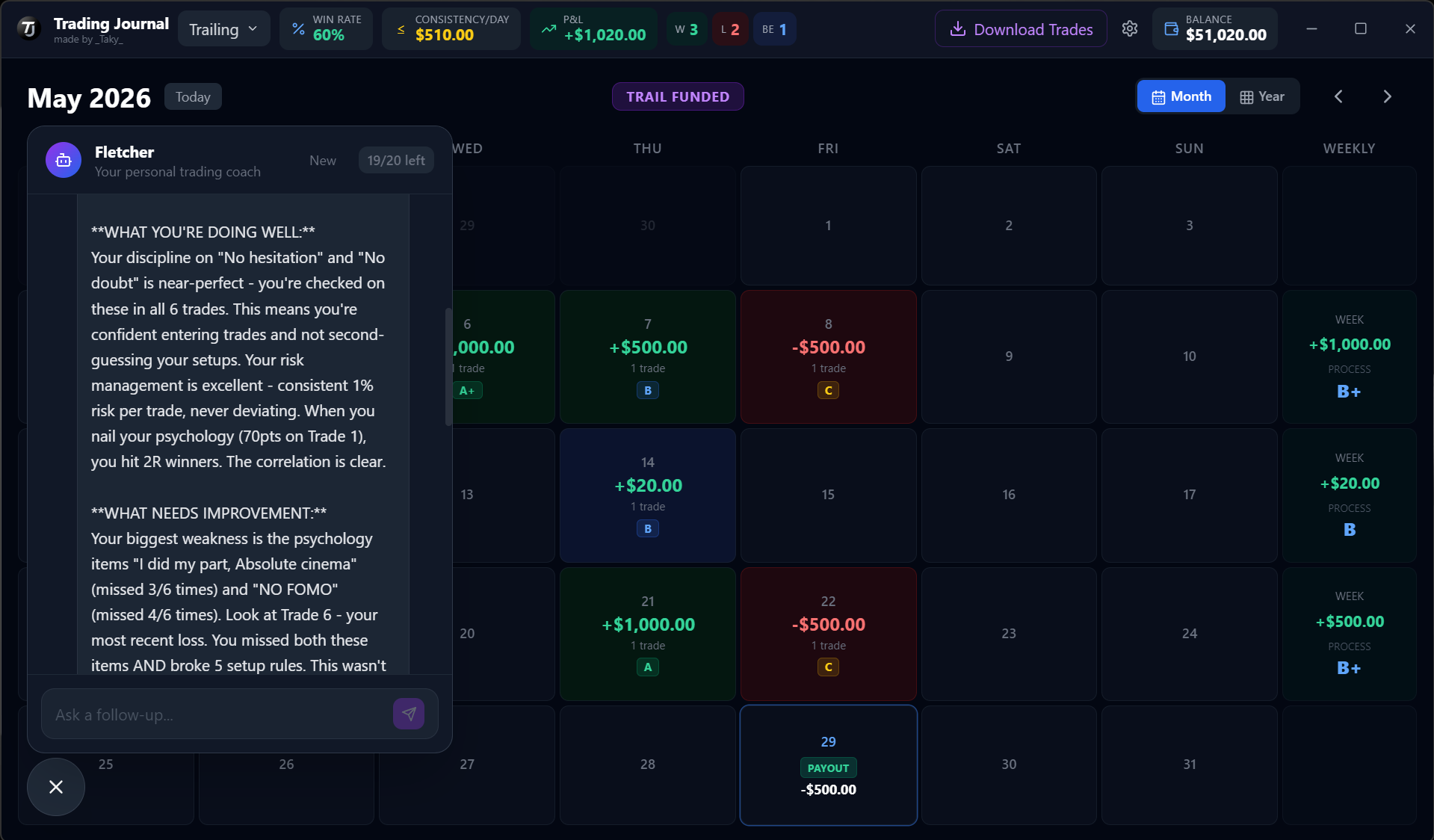
Task: Select day 16 in the calendar
Action: coord(1009,495)
